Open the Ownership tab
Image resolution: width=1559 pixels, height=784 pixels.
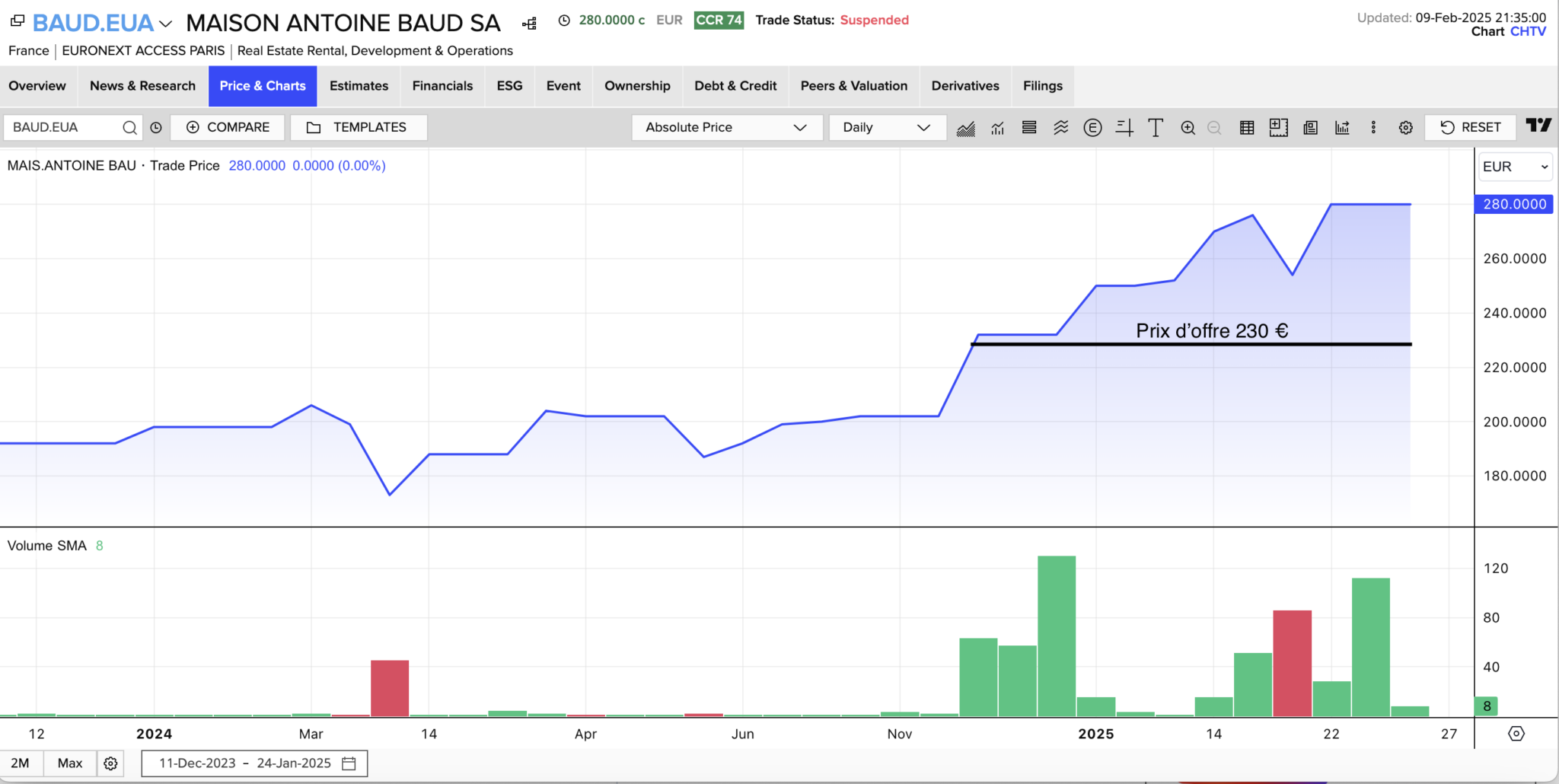click(637, 86)
